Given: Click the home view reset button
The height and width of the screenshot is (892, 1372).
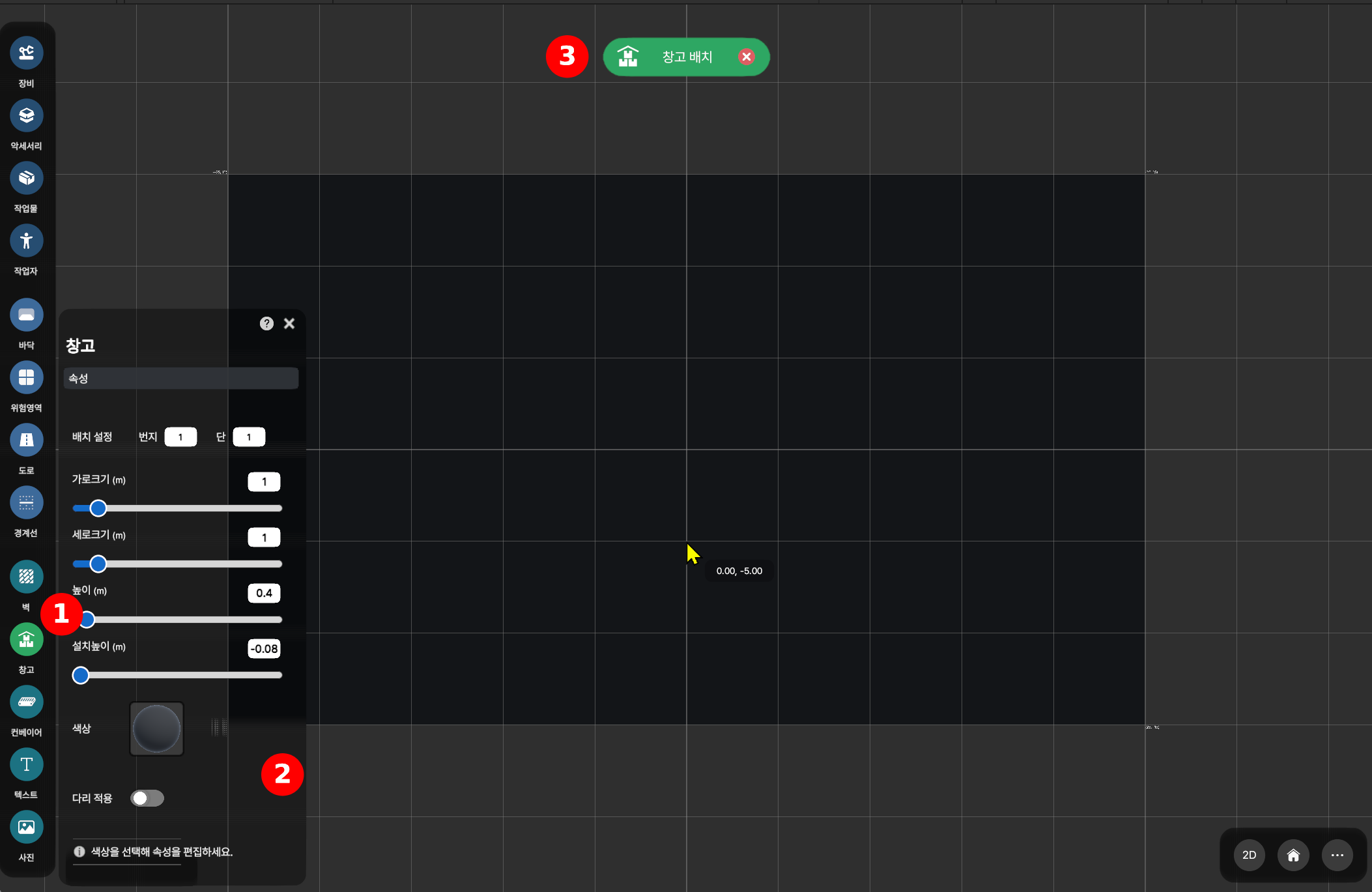Looking at the screenshot, I should point(1293,855).
